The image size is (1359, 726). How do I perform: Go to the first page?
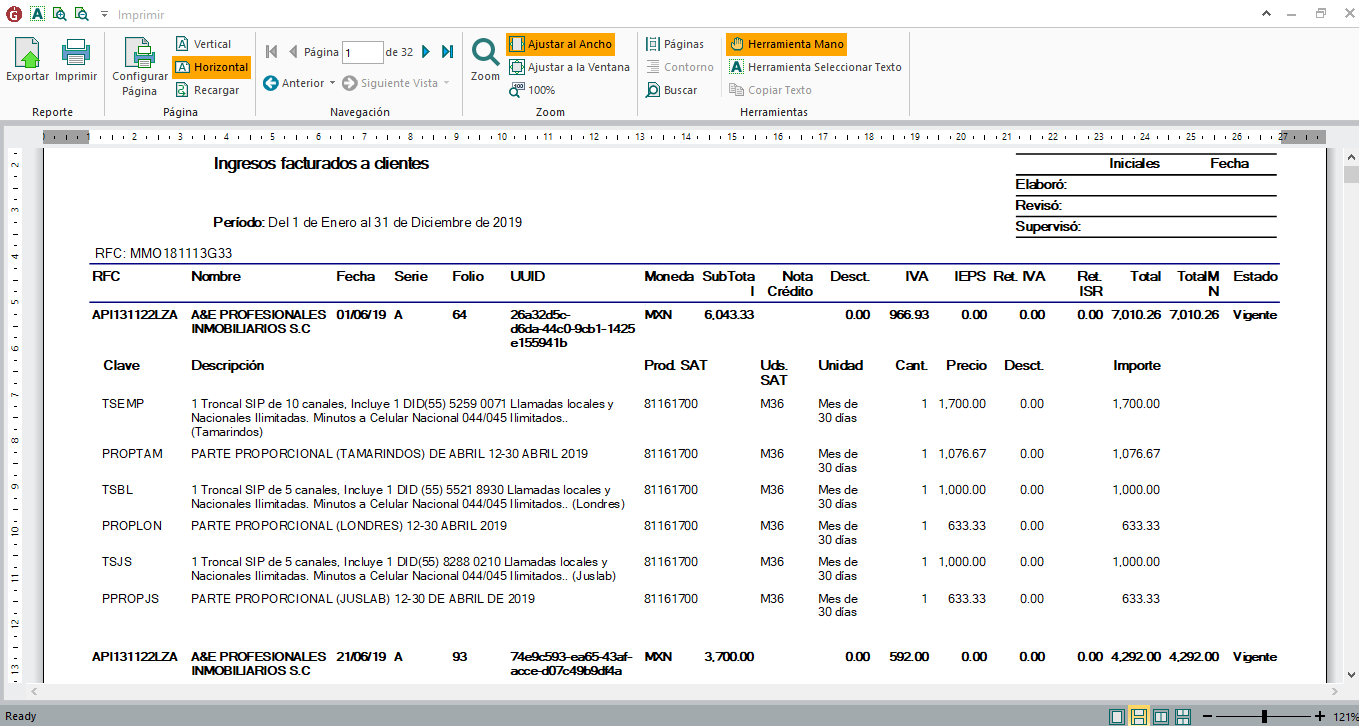point(271,52)
